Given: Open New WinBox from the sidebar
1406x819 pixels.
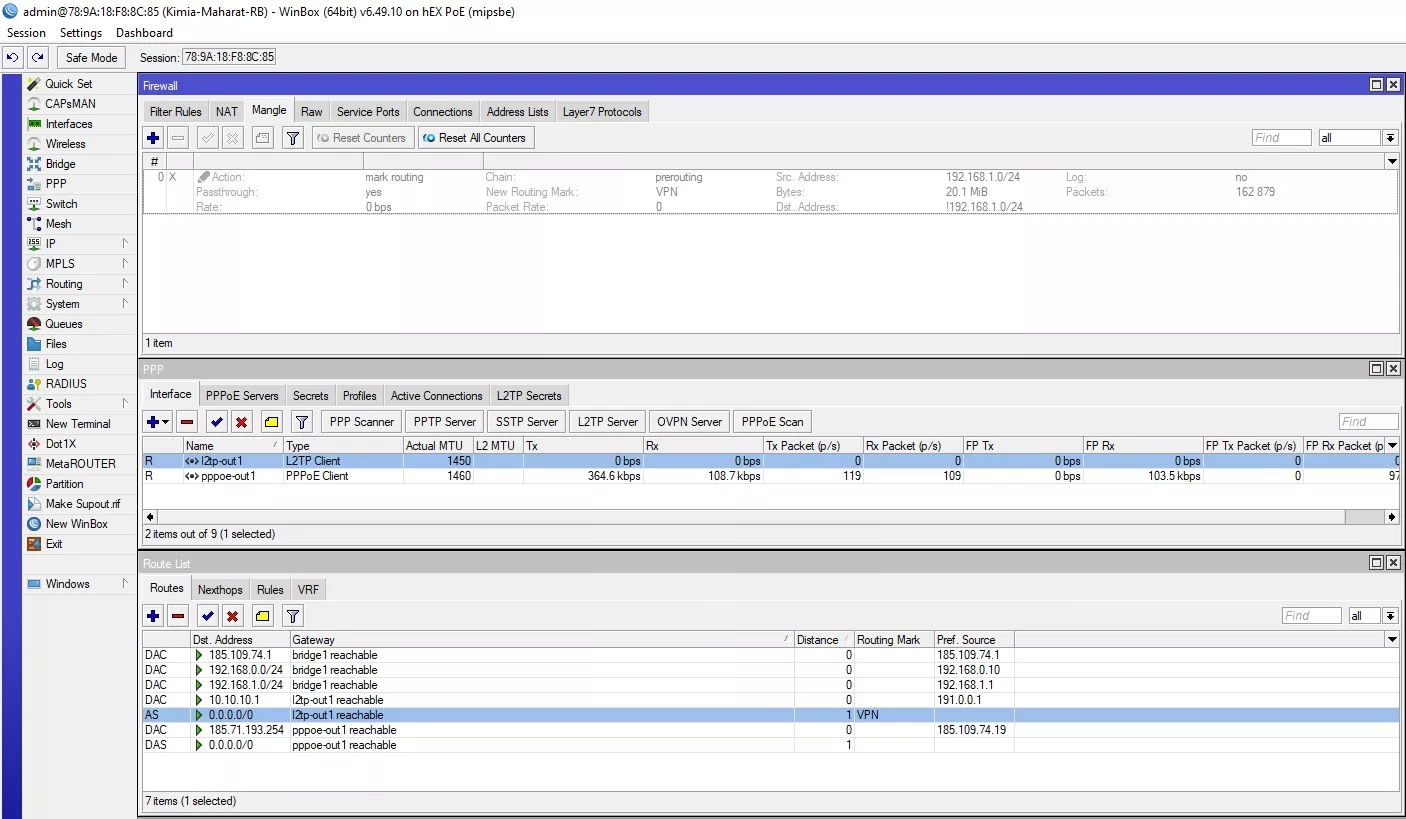Looking at the screenshot, I should click(77, 524).
